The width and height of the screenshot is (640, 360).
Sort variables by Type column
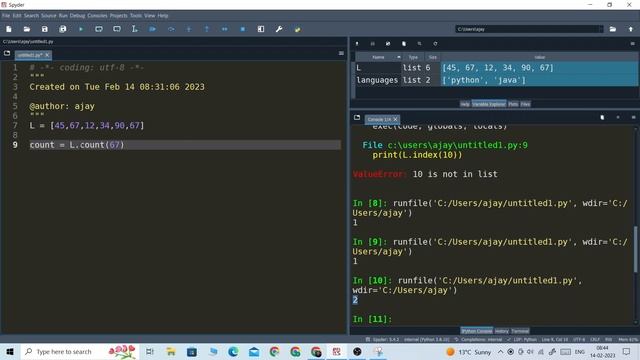[x=413, y=57]
